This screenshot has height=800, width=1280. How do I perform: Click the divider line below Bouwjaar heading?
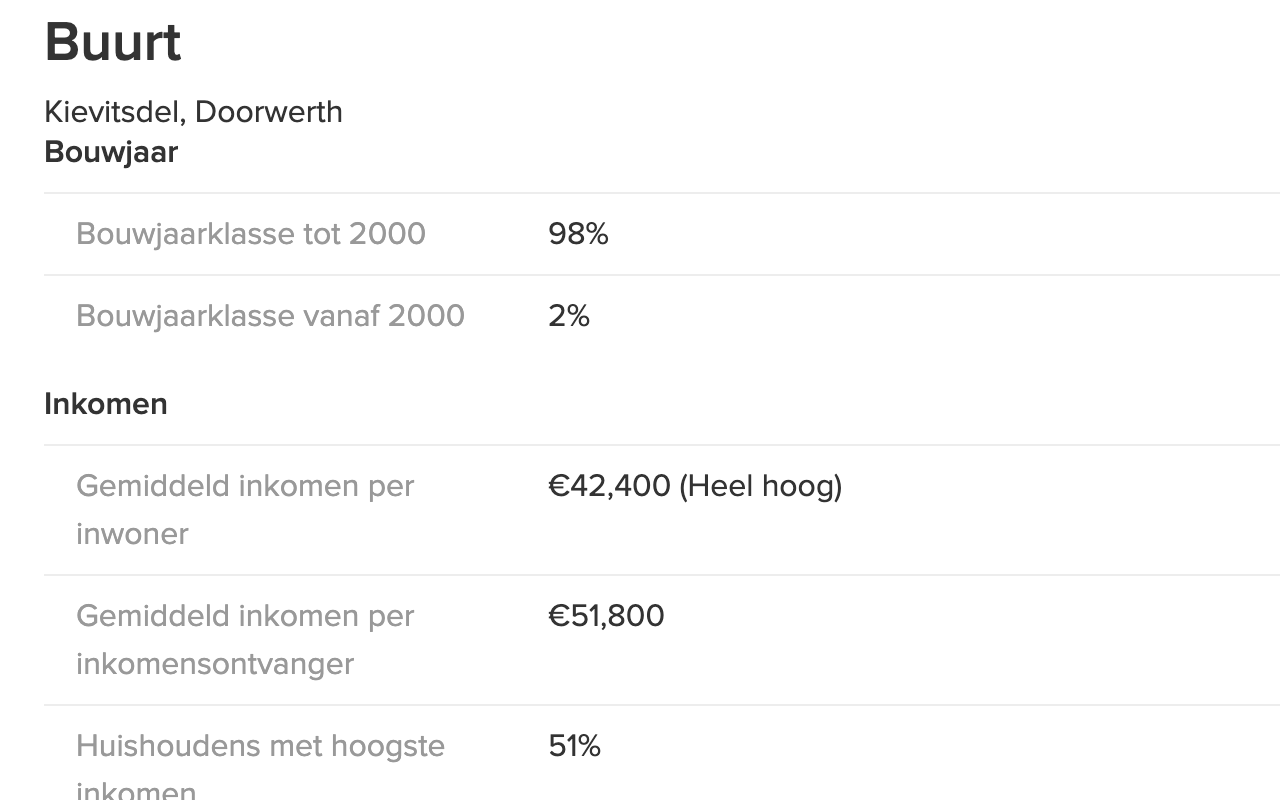[x=660, y=193]
